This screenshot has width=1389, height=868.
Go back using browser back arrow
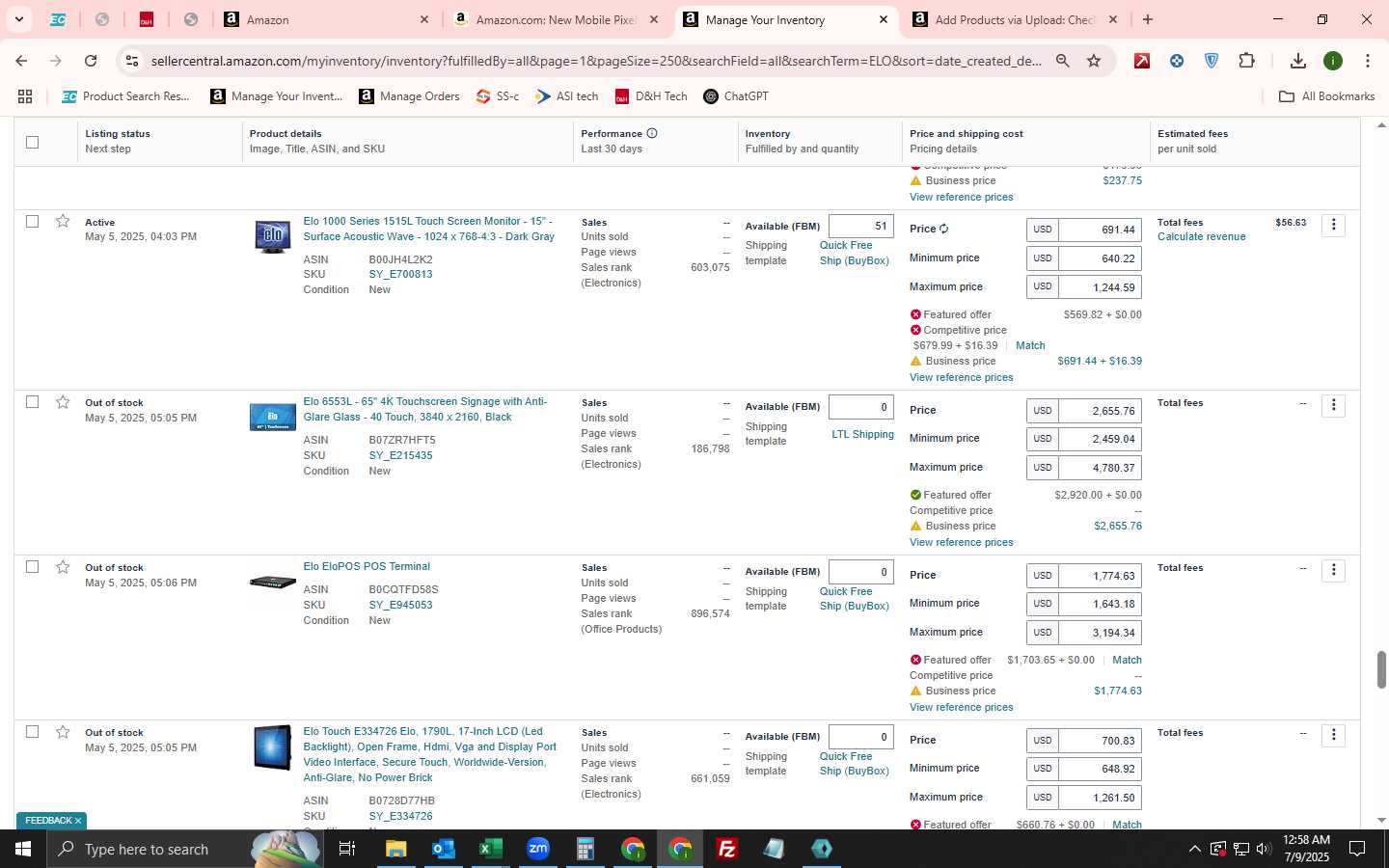[21, 61]
